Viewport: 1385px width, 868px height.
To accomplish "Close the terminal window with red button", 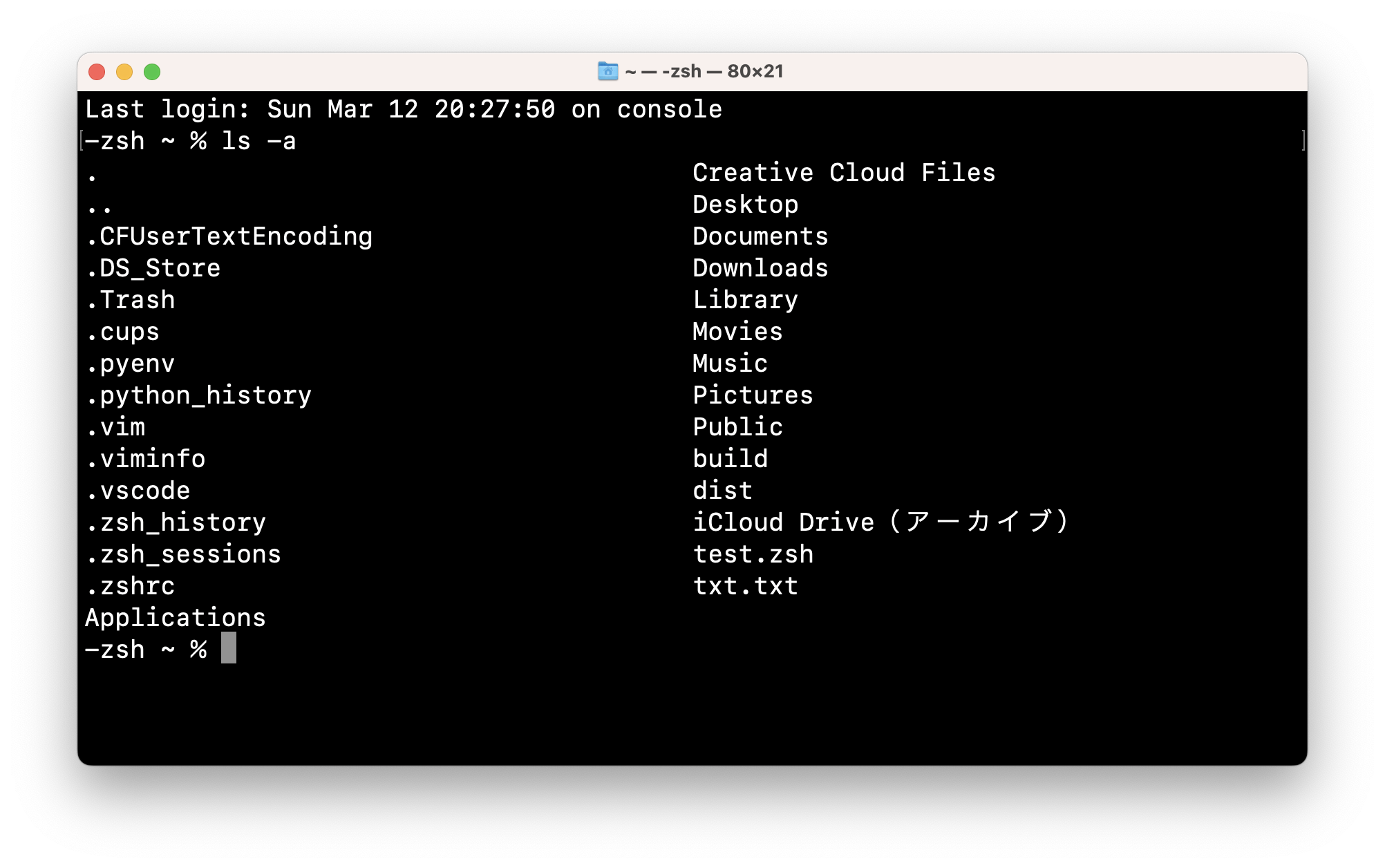I will click(x=97, y=72).
